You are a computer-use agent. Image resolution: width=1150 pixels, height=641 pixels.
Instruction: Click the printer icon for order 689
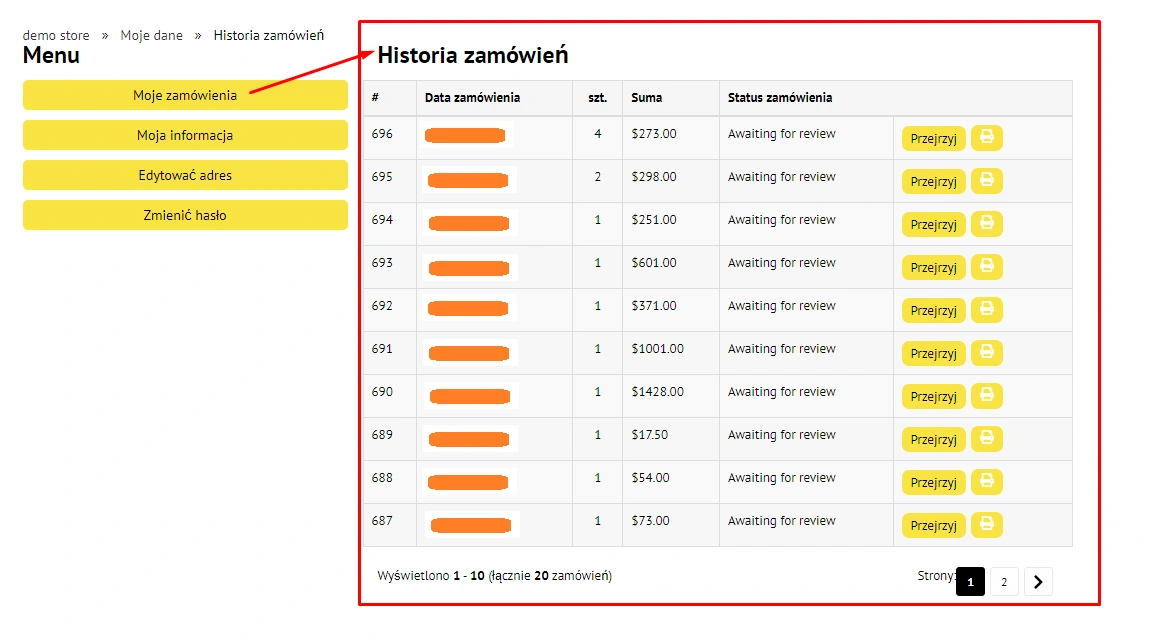pyautogui.click(x=986, y=439)
